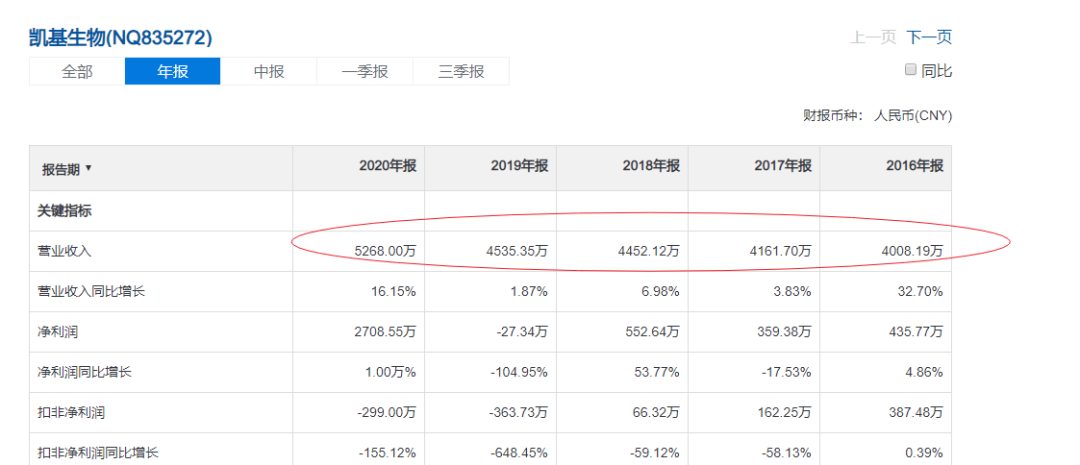Click the 净利润同比增长 row label
1080x465 pixels.
click(84, 373)
